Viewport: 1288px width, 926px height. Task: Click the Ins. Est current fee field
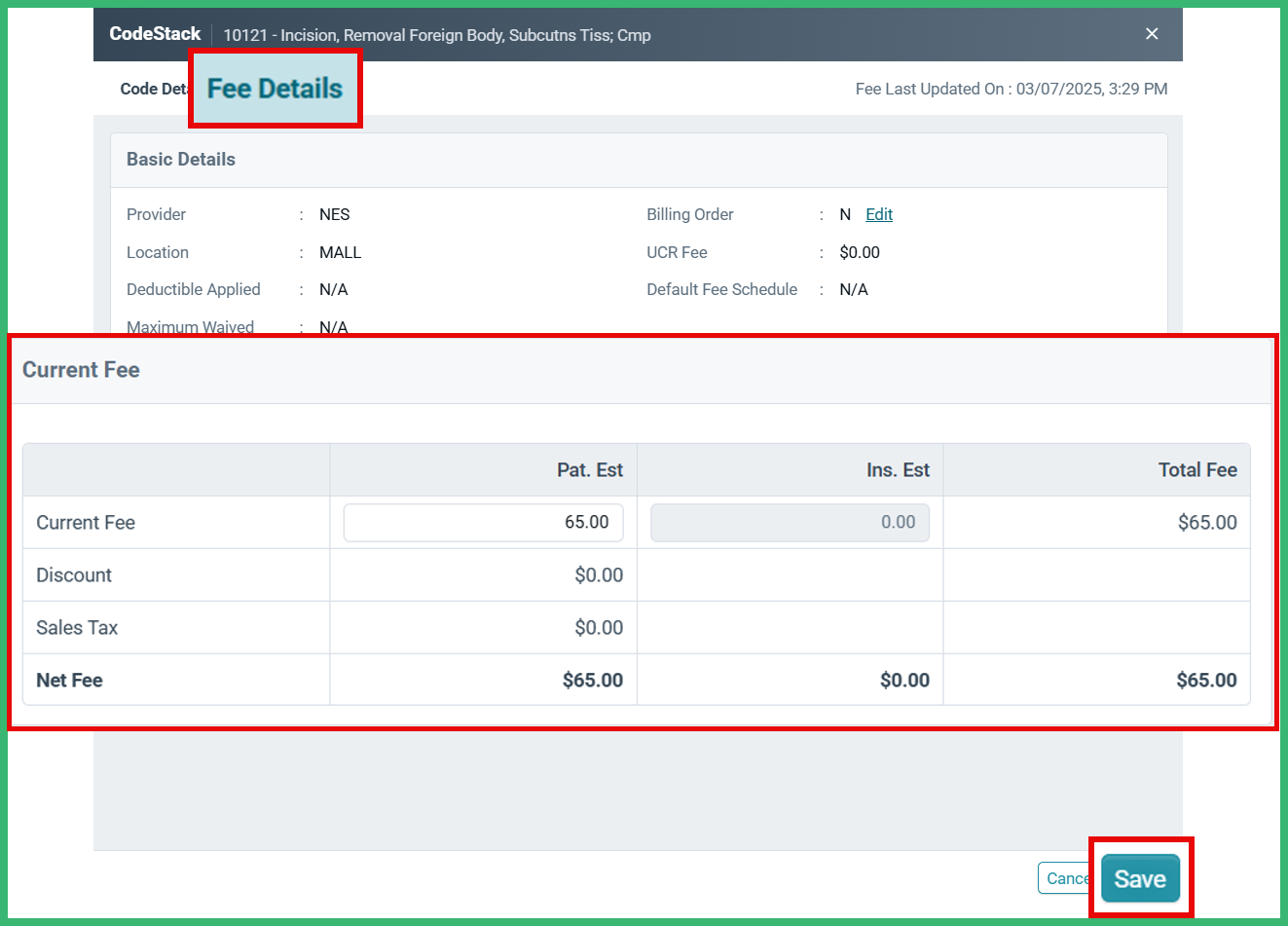coord(790,523)
